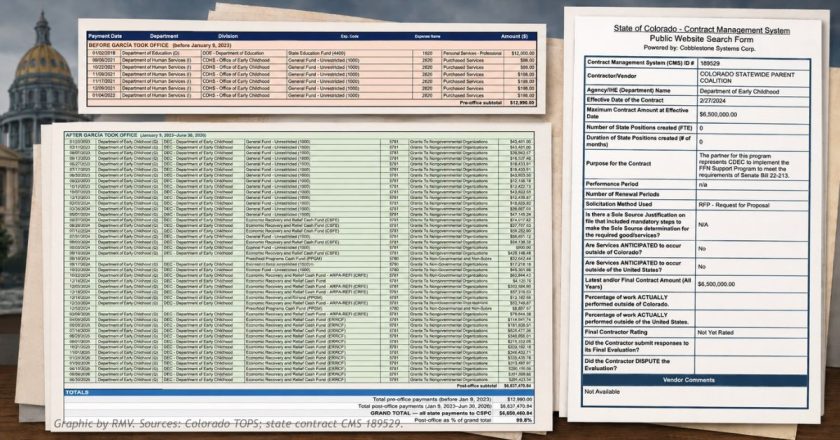840x440 pixels.
Task: Click 'Duration of State Positions created' label
Action: tap(638, 141)
